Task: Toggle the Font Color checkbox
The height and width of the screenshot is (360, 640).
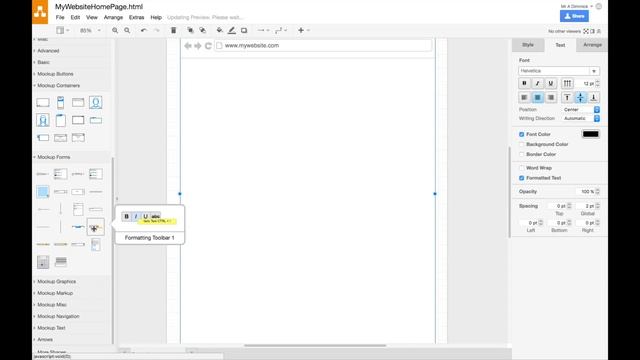Action: click(522, 134)
